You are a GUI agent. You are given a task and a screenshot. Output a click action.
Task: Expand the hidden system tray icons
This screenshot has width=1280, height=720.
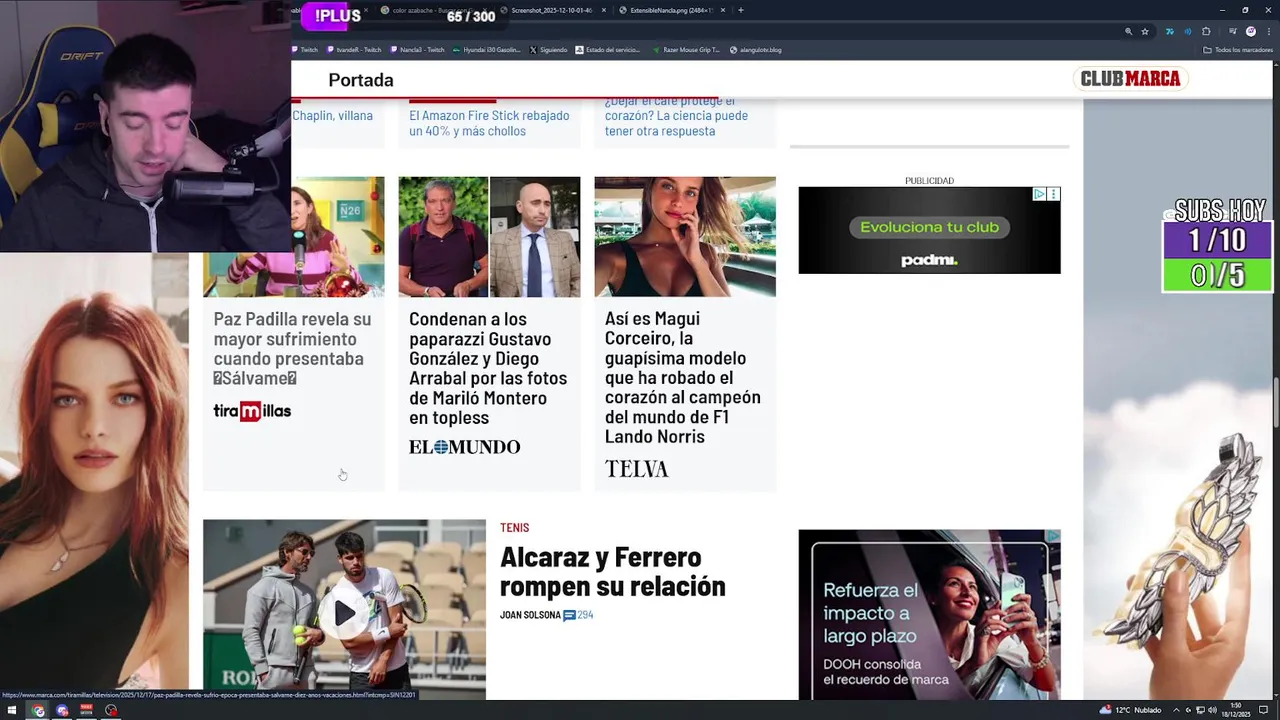point(1176,710)
